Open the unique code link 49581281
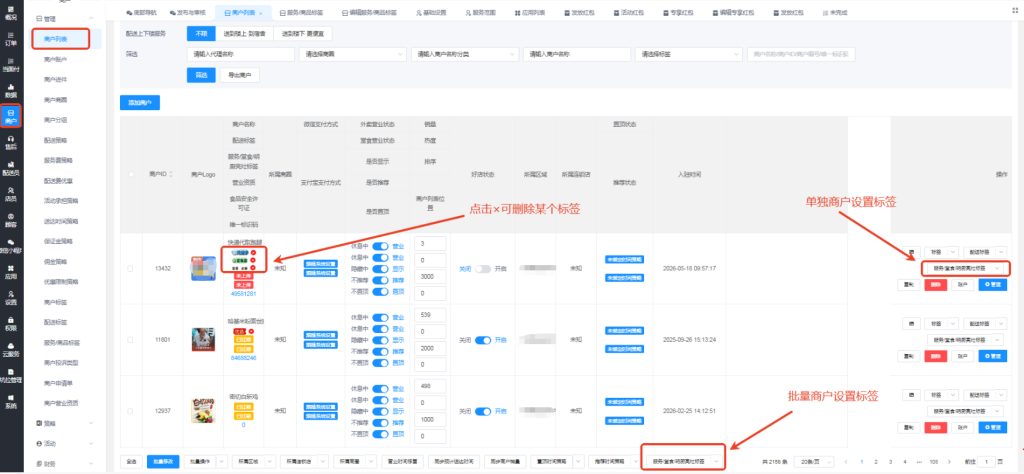The height and width of the screenshot is (474, 1024). click(243, 294)
